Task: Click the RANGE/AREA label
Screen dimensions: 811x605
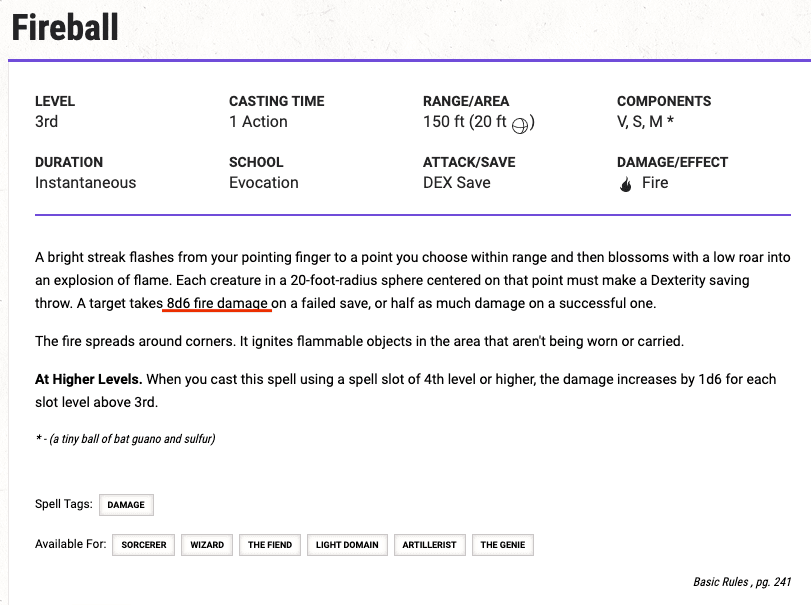Action: [x=466, y=101]
